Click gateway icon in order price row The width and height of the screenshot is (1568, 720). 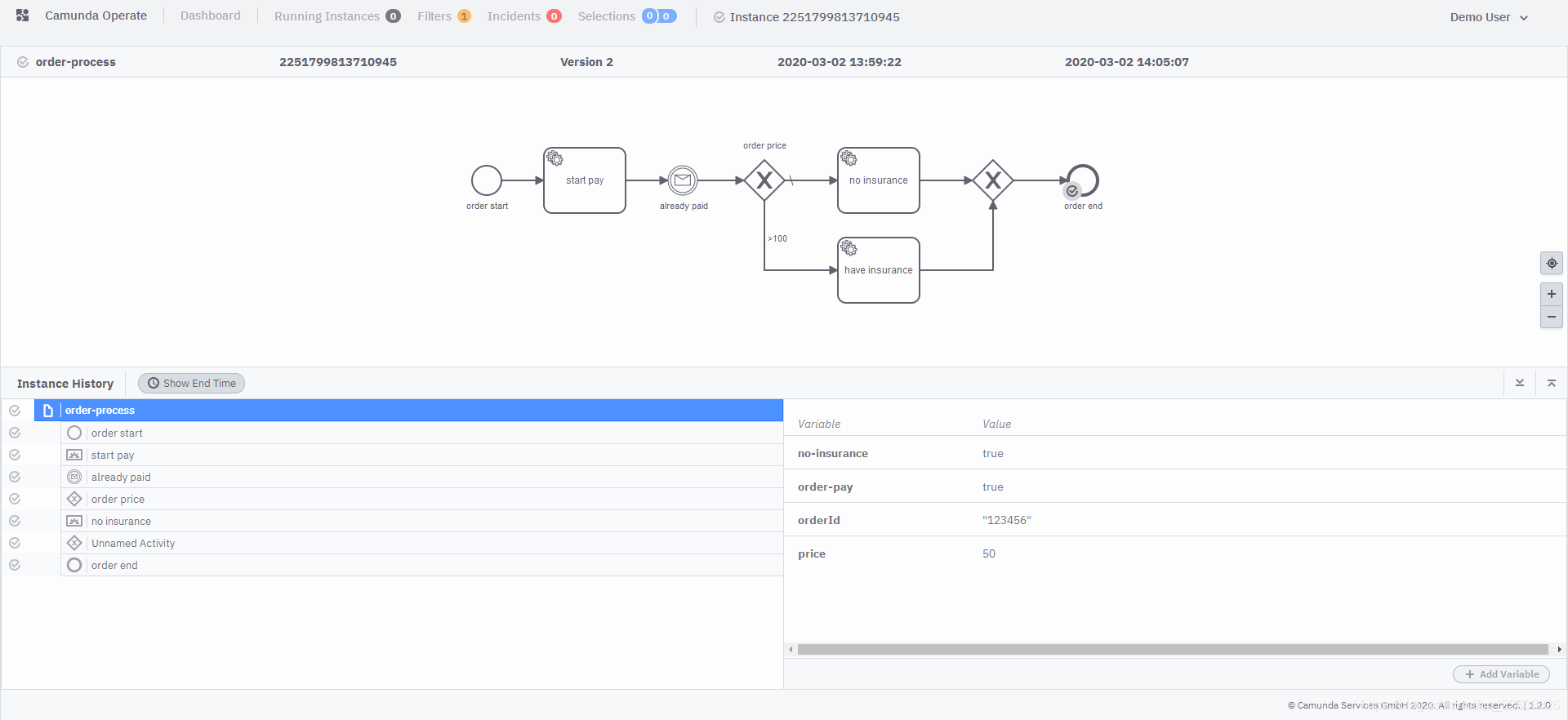[x=74, y=499]
